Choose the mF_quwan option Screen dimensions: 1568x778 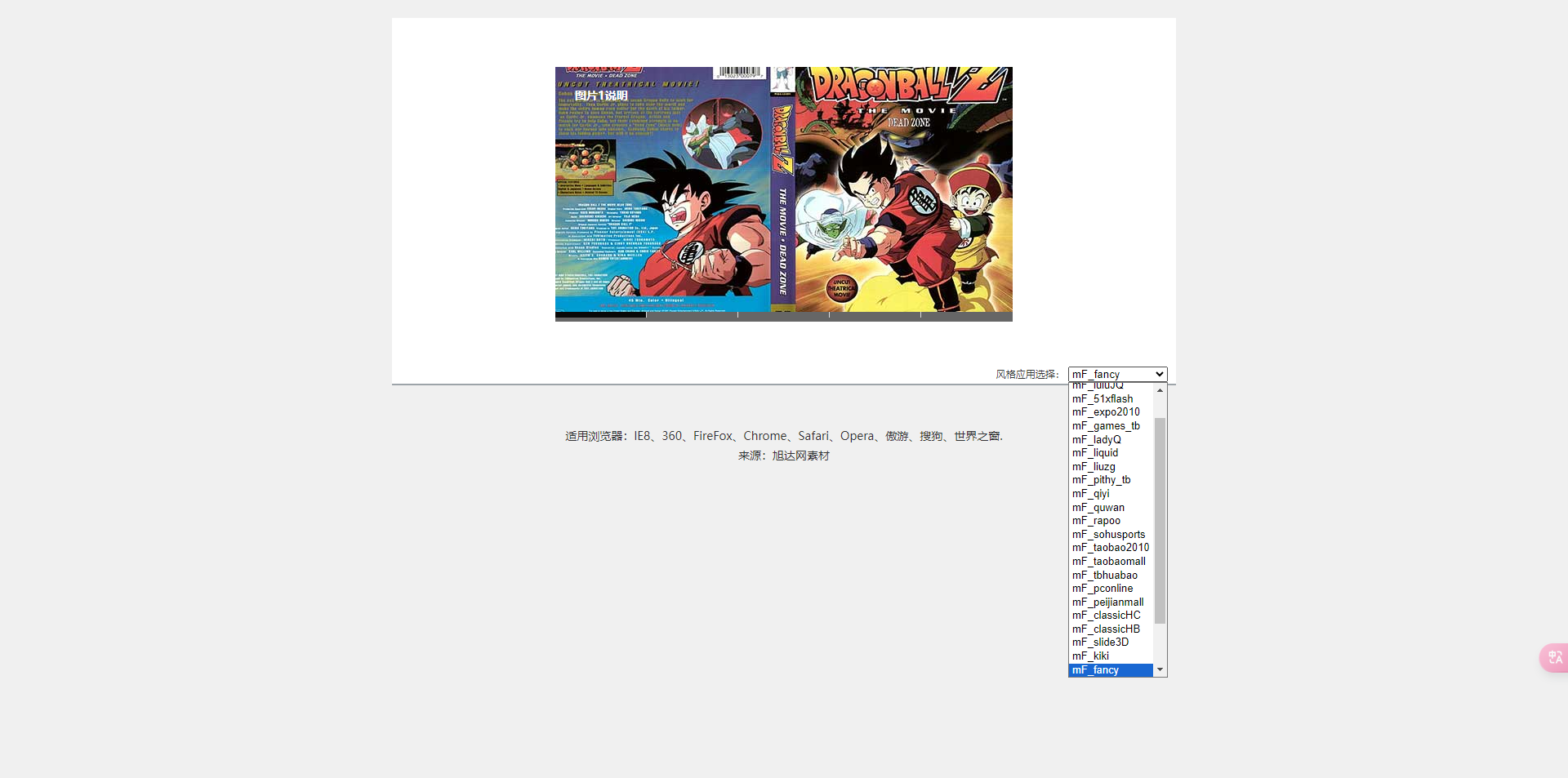click(1111, 507)
